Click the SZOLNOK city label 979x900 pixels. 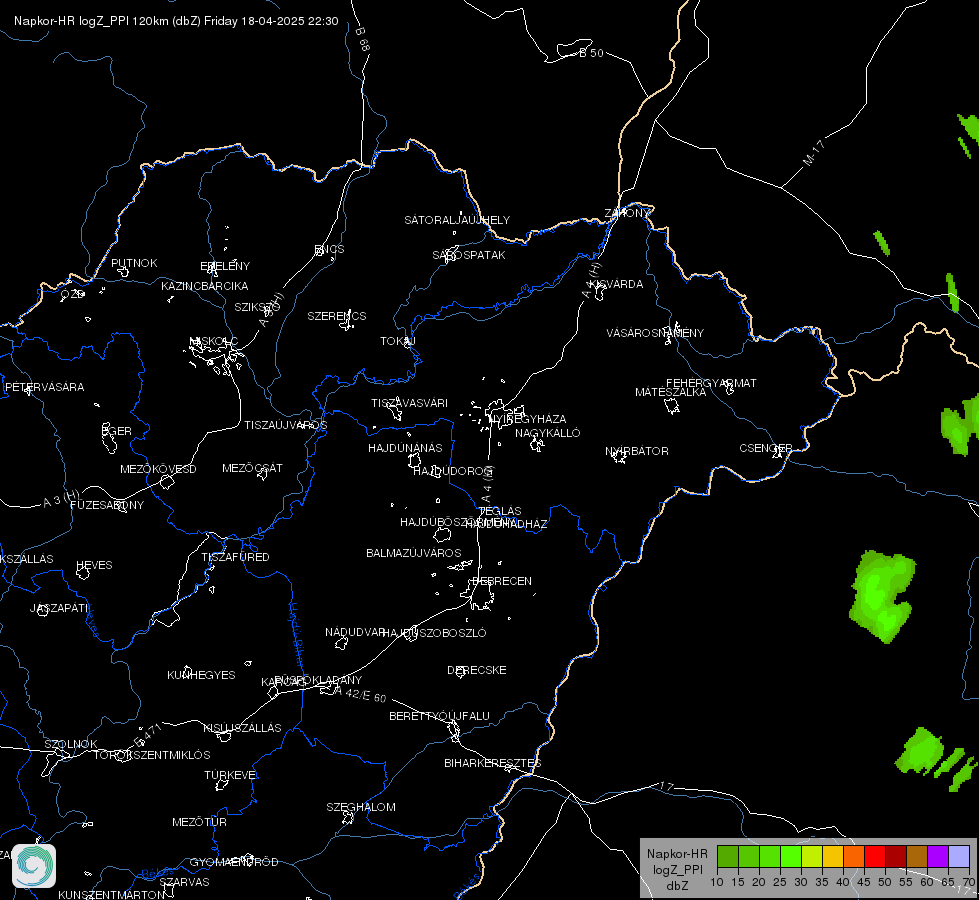pyautogui.click(x=71, y=744)
